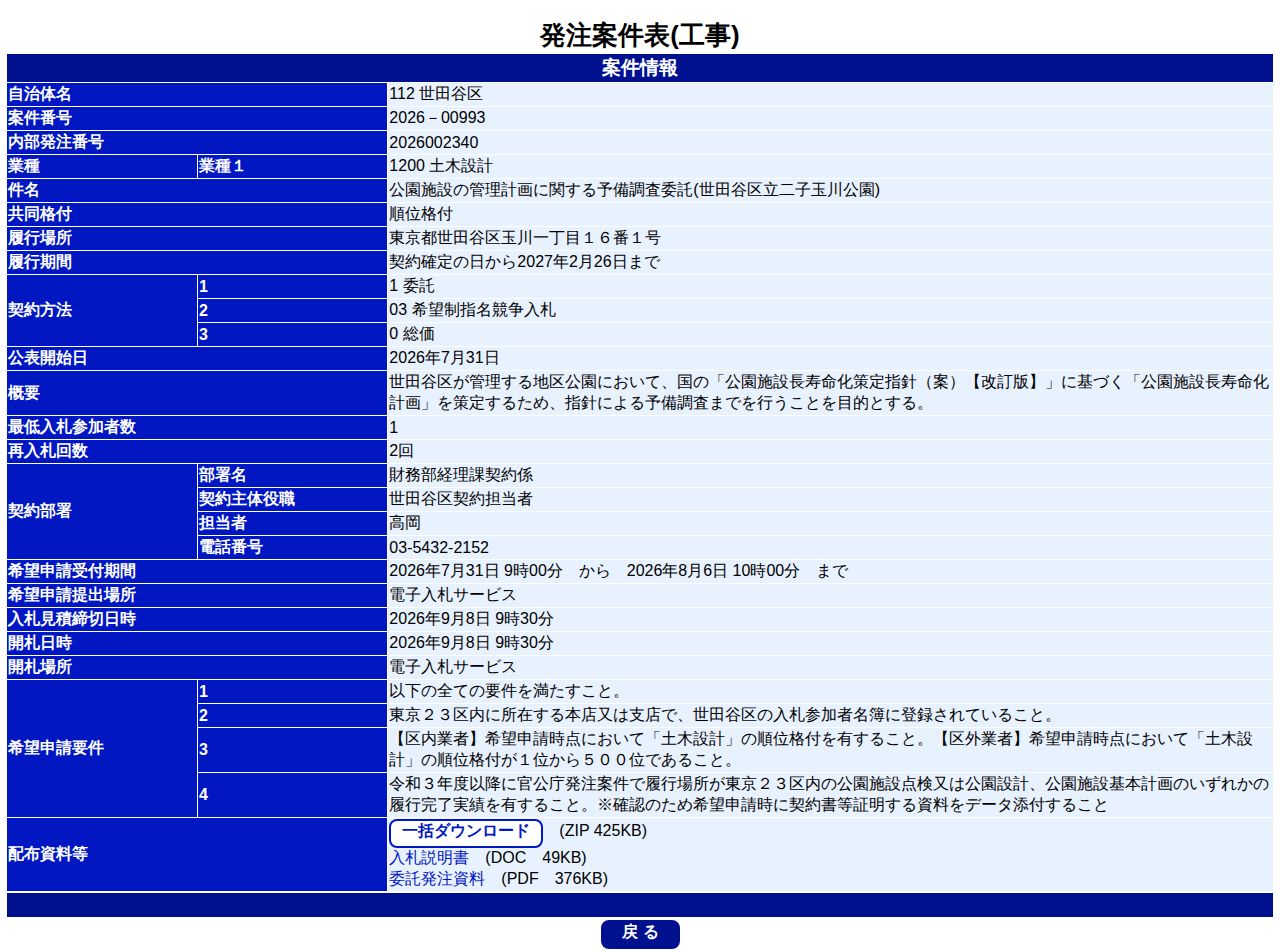Select 電子入札サービス in 開札場所 row
Screen dimensions: 1280x951
452,667
